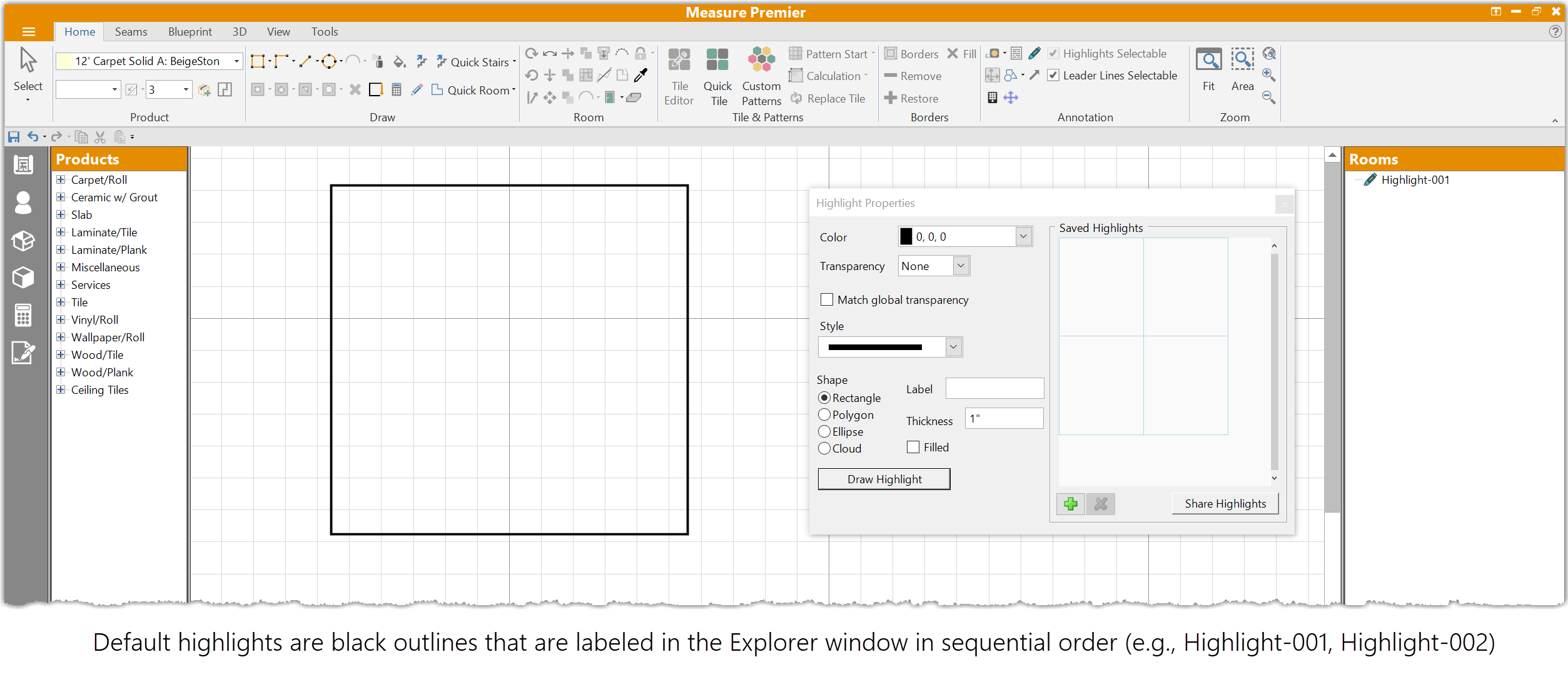
Task: Zoom to Fit the drawing
Action: pyautogui.click(x=1208, y=70)
